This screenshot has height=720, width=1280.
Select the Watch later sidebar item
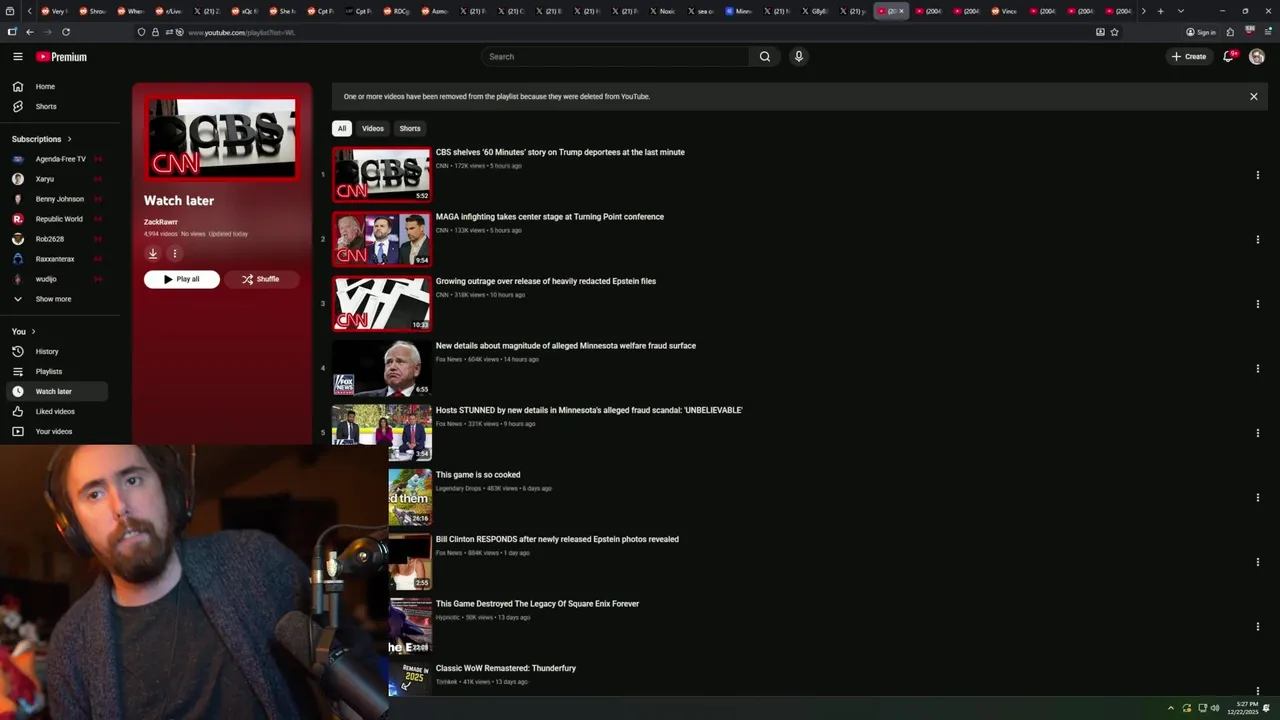click(56, 392)
